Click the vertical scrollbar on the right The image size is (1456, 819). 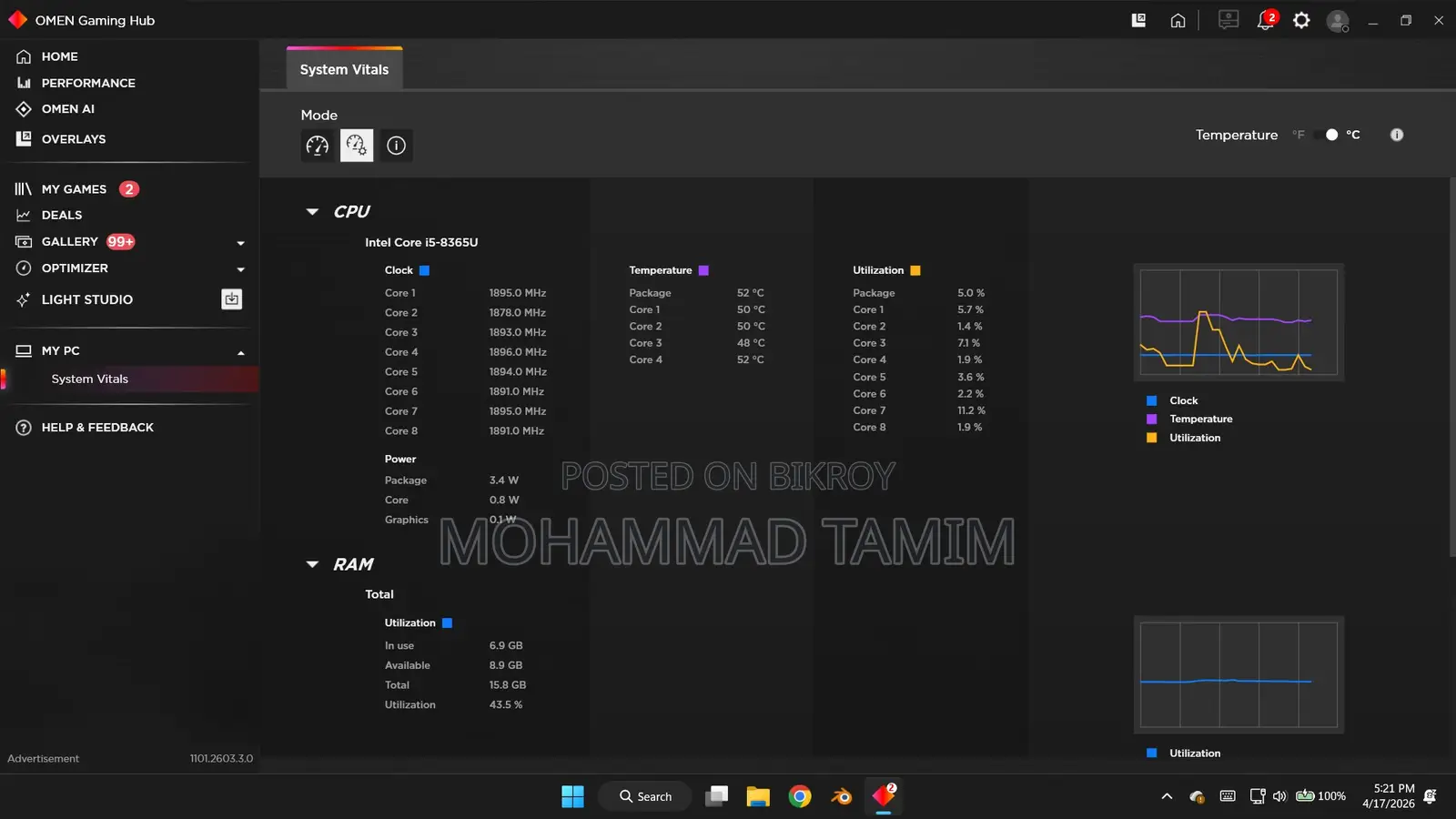[x=1452, y=367]
